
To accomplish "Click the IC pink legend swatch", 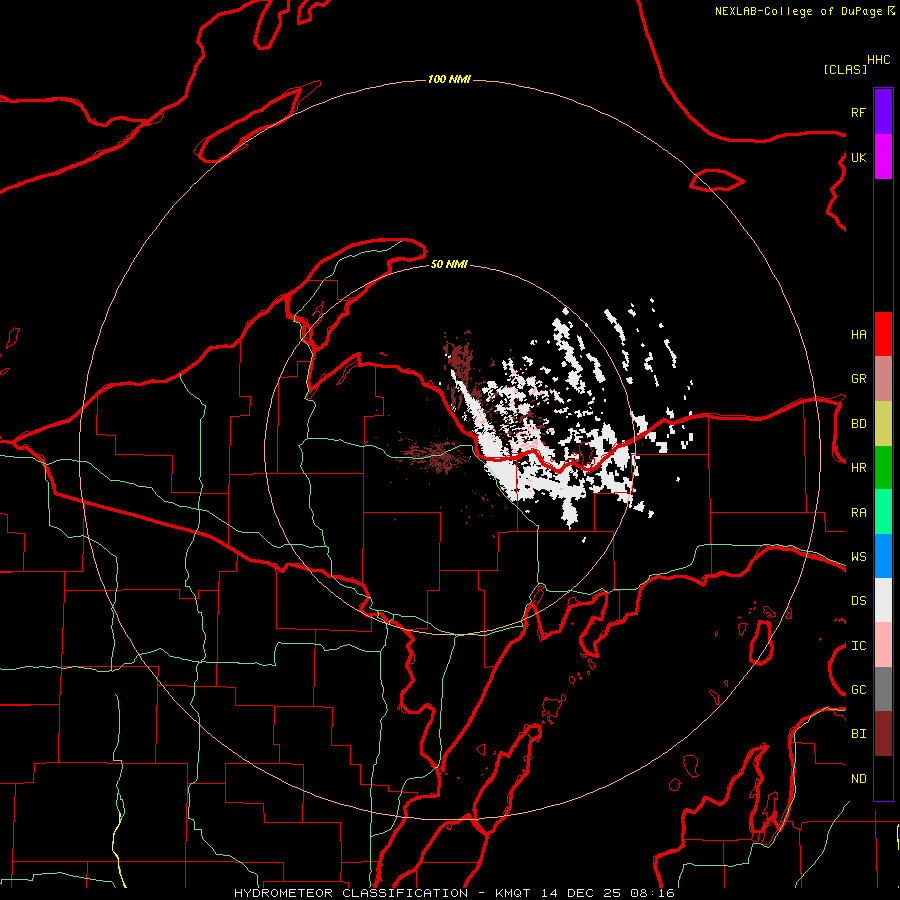I will (x=883, y=645).
